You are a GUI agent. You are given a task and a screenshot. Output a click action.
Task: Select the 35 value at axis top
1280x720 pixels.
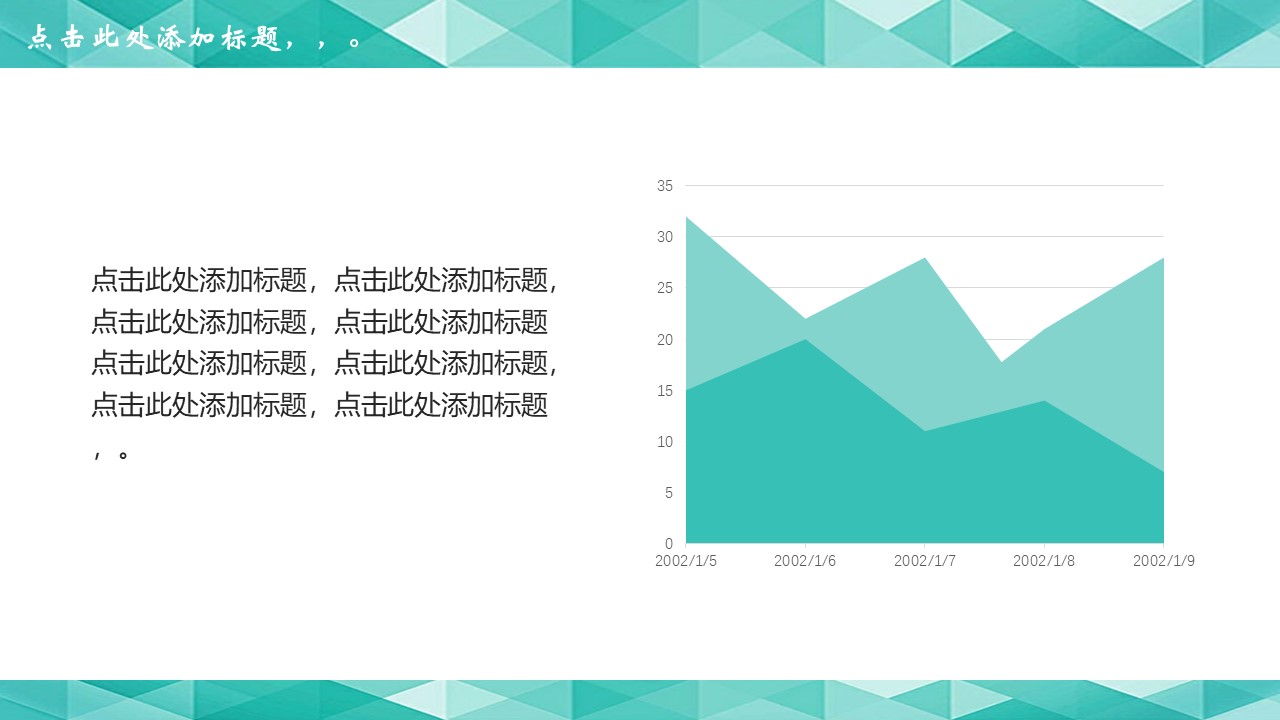click(x=665, y=185)
